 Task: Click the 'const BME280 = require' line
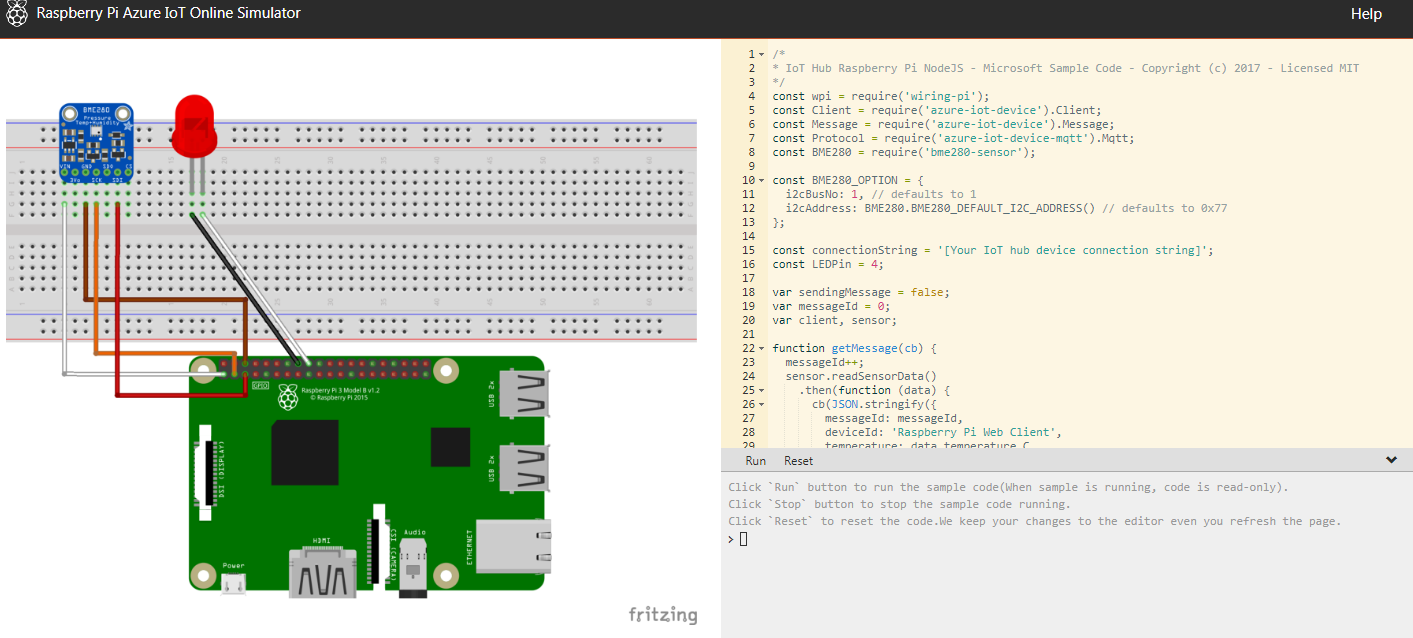pyautogui.click(x=905, y=152)
